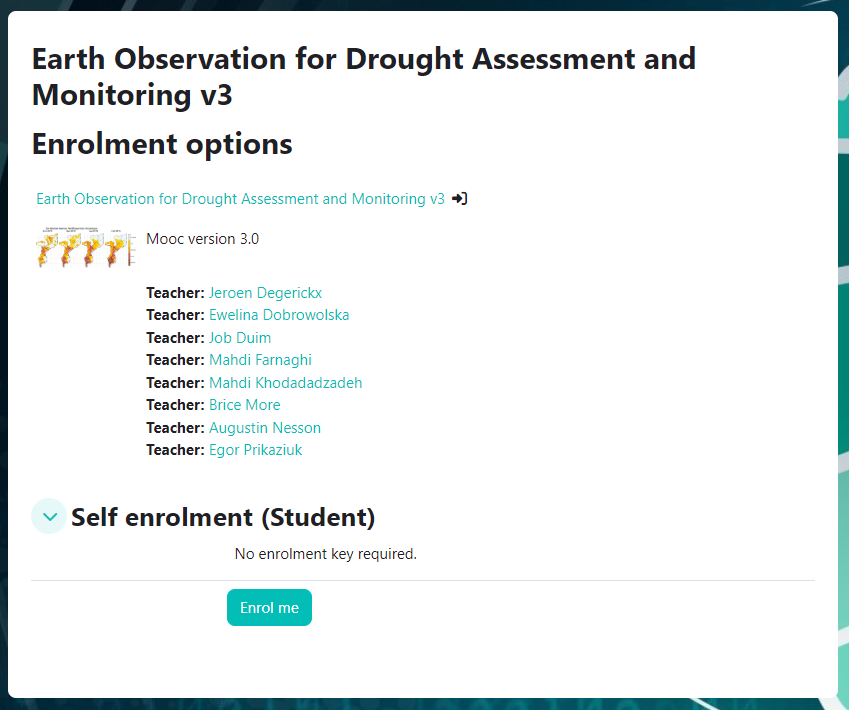The image size is (849, 710).
Task: Open teacher Mahdi Farnaghi's profile
Action: 260,360
